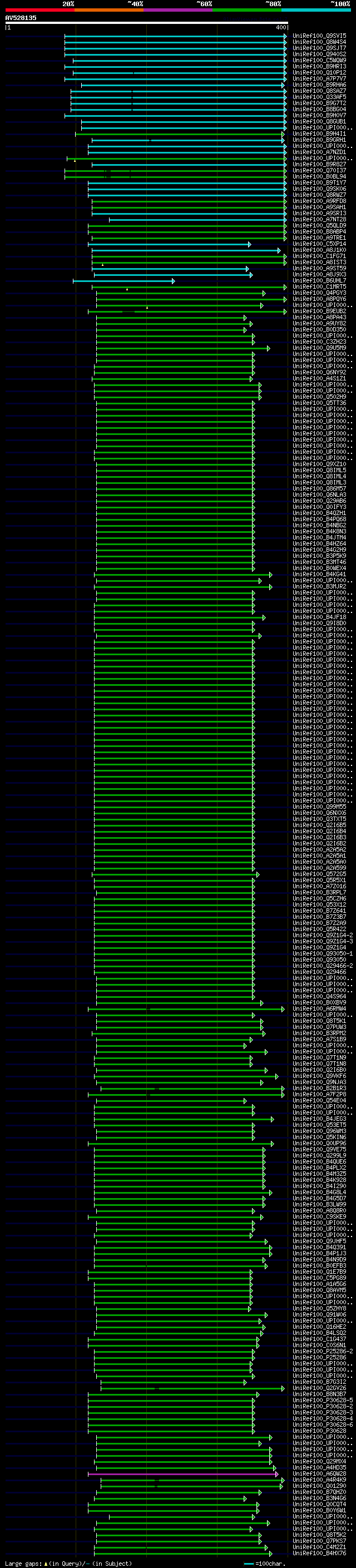Select hit label UniRef100_Q9Z1G4-2
This screenshot has height=1568, width=356.
[323, 936]
